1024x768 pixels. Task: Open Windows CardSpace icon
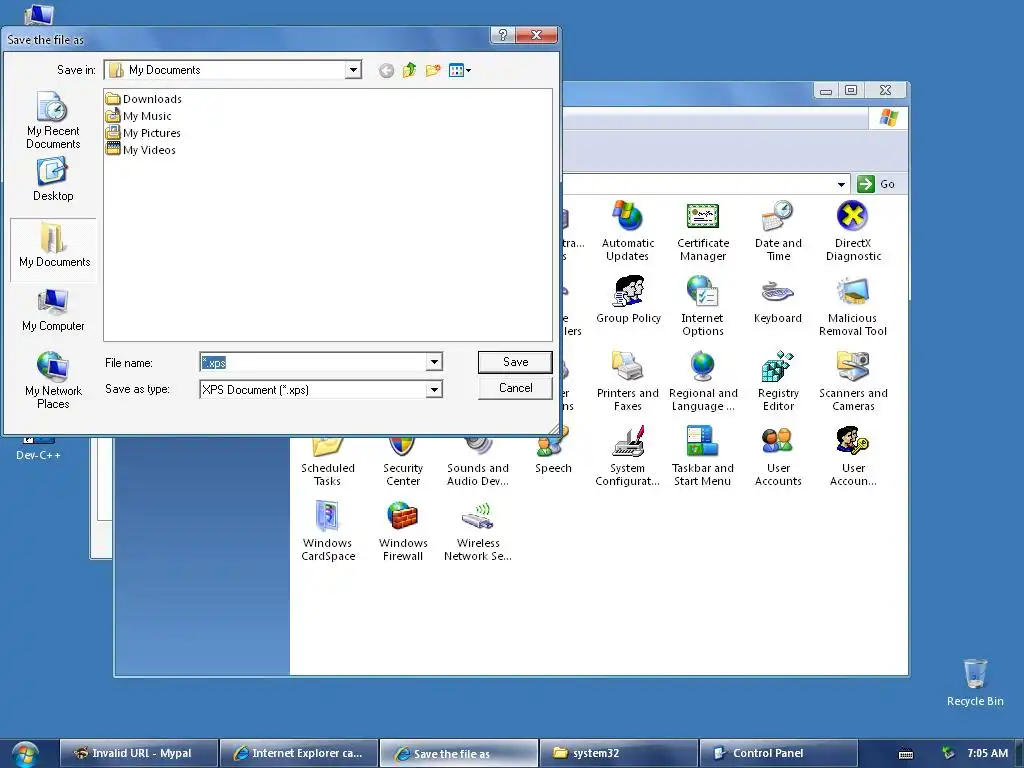pyautogui.click(x=328, y=532)
